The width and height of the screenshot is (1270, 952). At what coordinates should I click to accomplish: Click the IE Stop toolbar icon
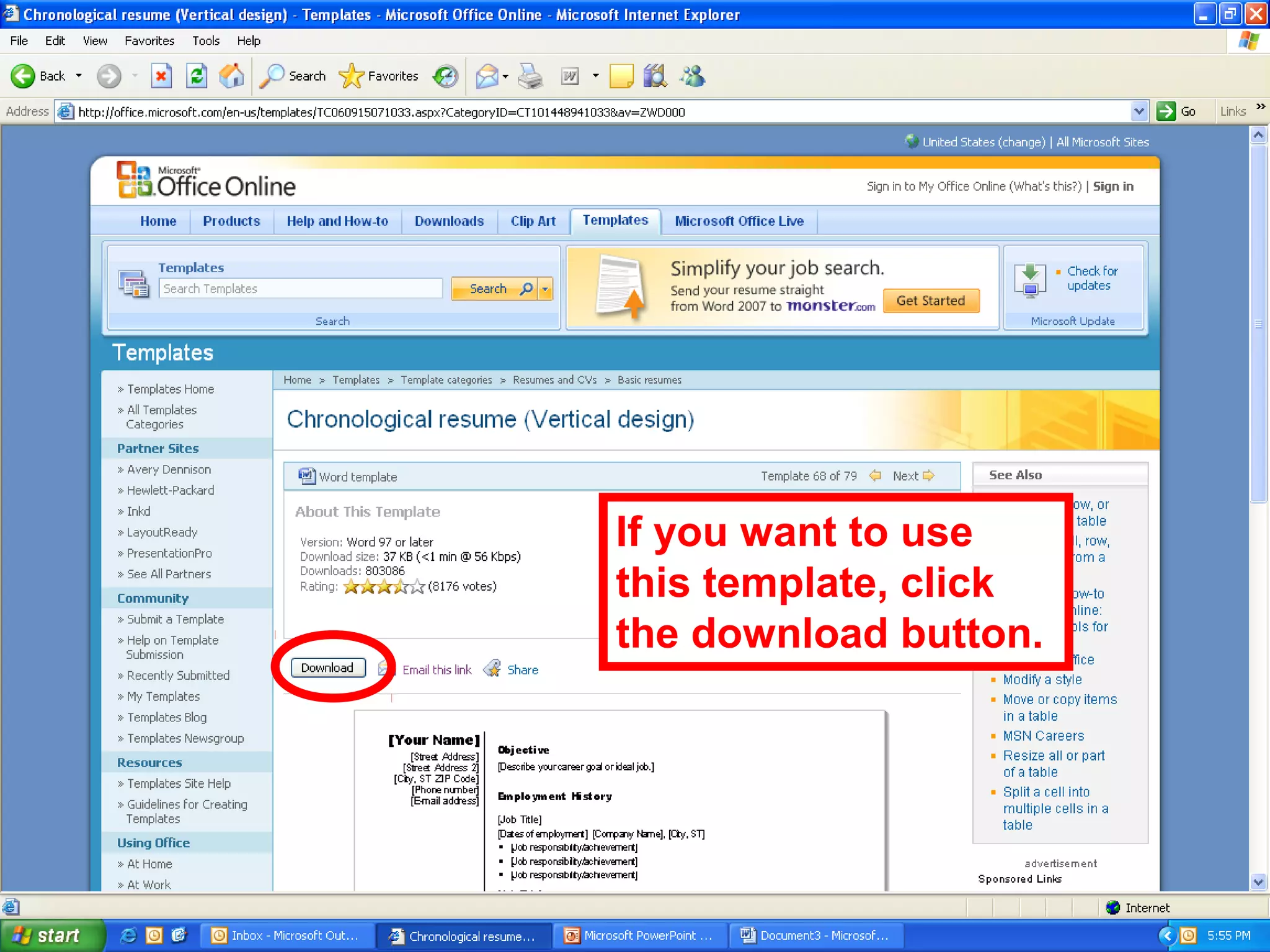(161, 76)
